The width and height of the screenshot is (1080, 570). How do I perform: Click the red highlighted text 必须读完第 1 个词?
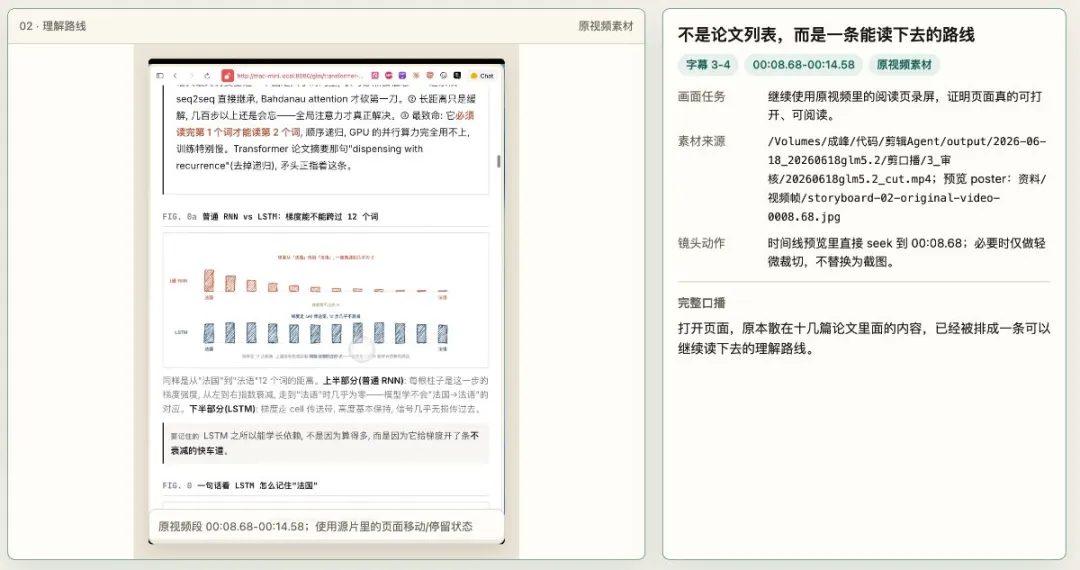pos(325,124)
